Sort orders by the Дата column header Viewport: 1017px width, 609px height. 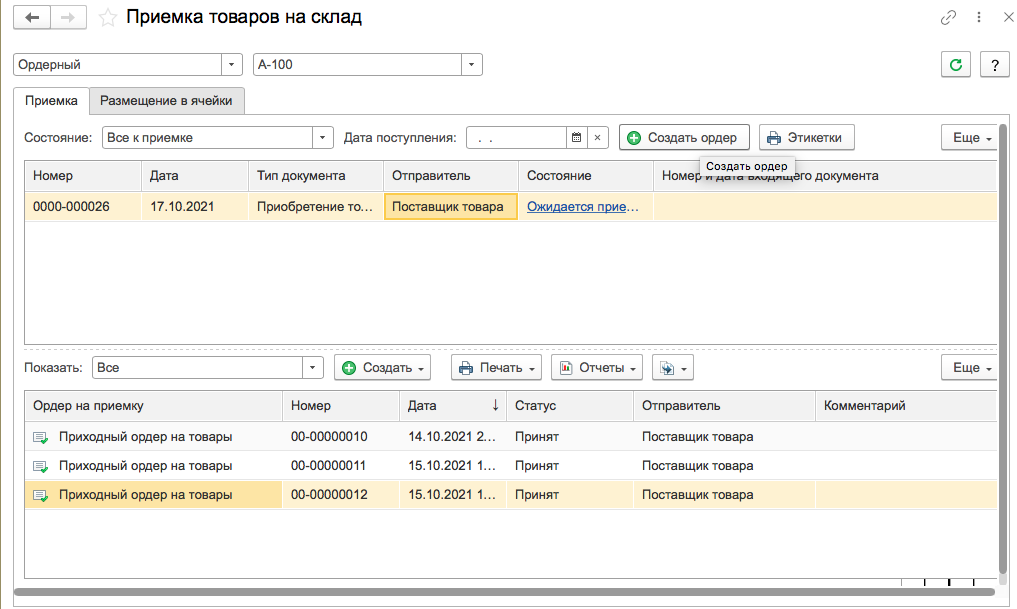453,406
